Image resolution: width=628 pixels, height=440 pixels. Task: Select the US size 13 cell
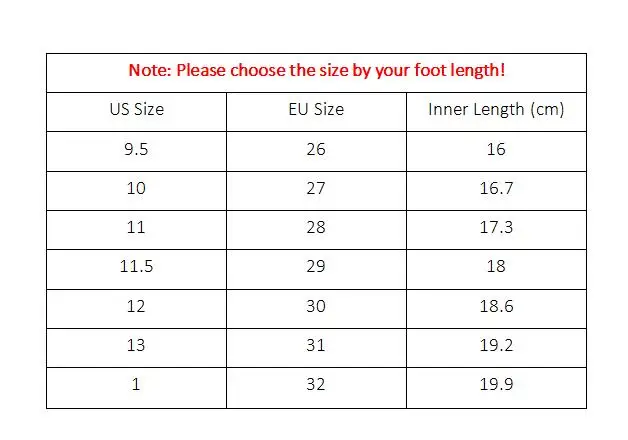[136, 345]
